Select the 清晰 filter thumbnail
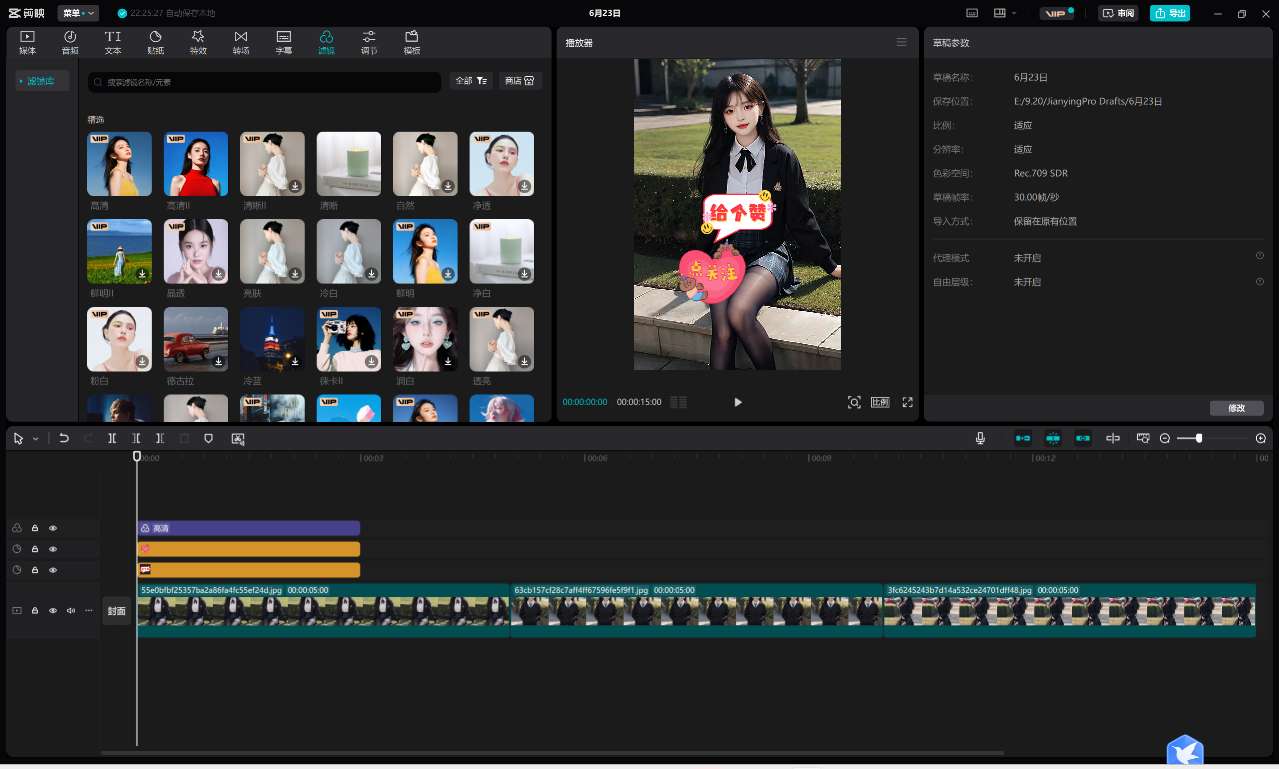The image size is (1279, 769). 348,164
